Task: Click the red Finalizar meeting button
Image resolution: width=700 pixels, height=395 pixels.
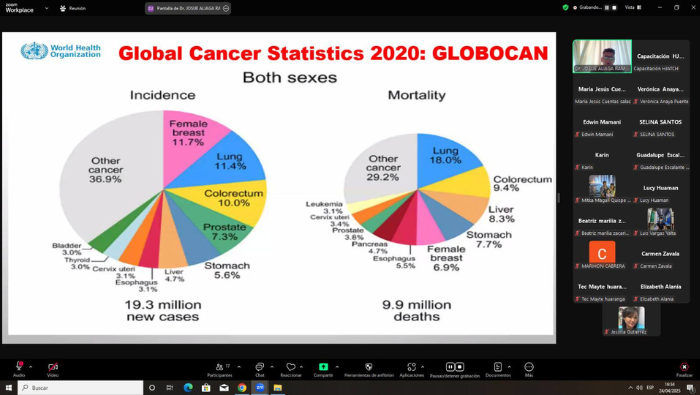Action: click(684, 369)
